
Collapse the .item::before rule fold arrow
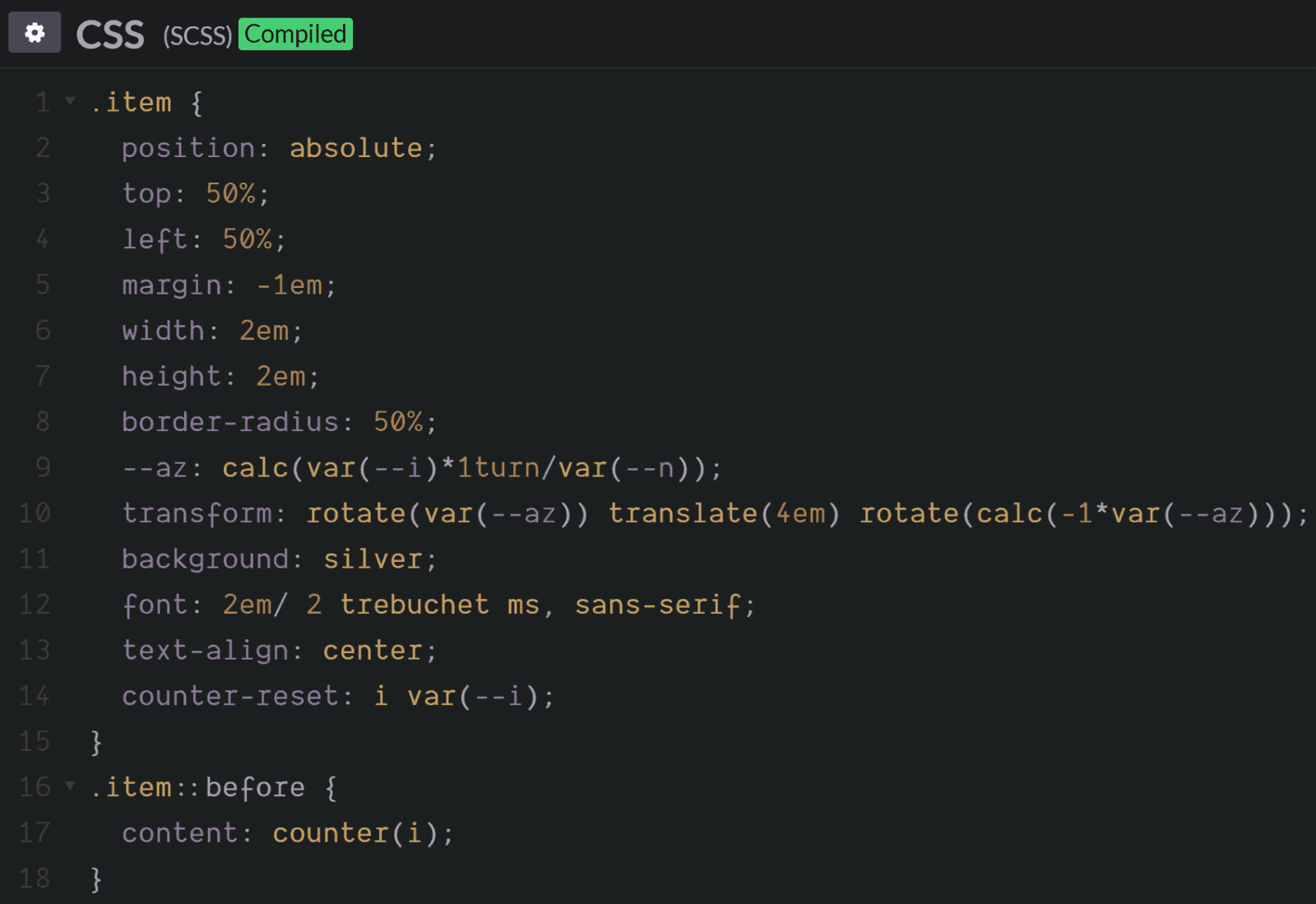pos(71,787)
